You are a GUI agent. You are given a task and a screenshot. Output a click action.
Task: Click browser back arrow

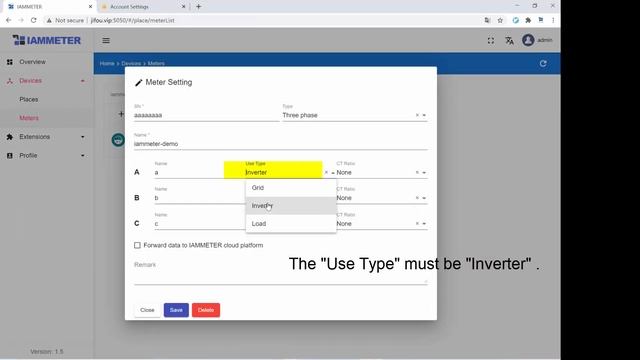[9, 20]
